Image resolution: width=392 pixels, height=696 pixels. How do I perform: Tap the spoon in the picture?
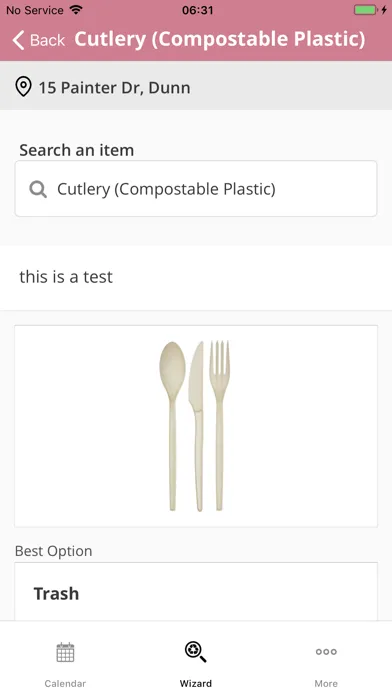coord(172,426)
